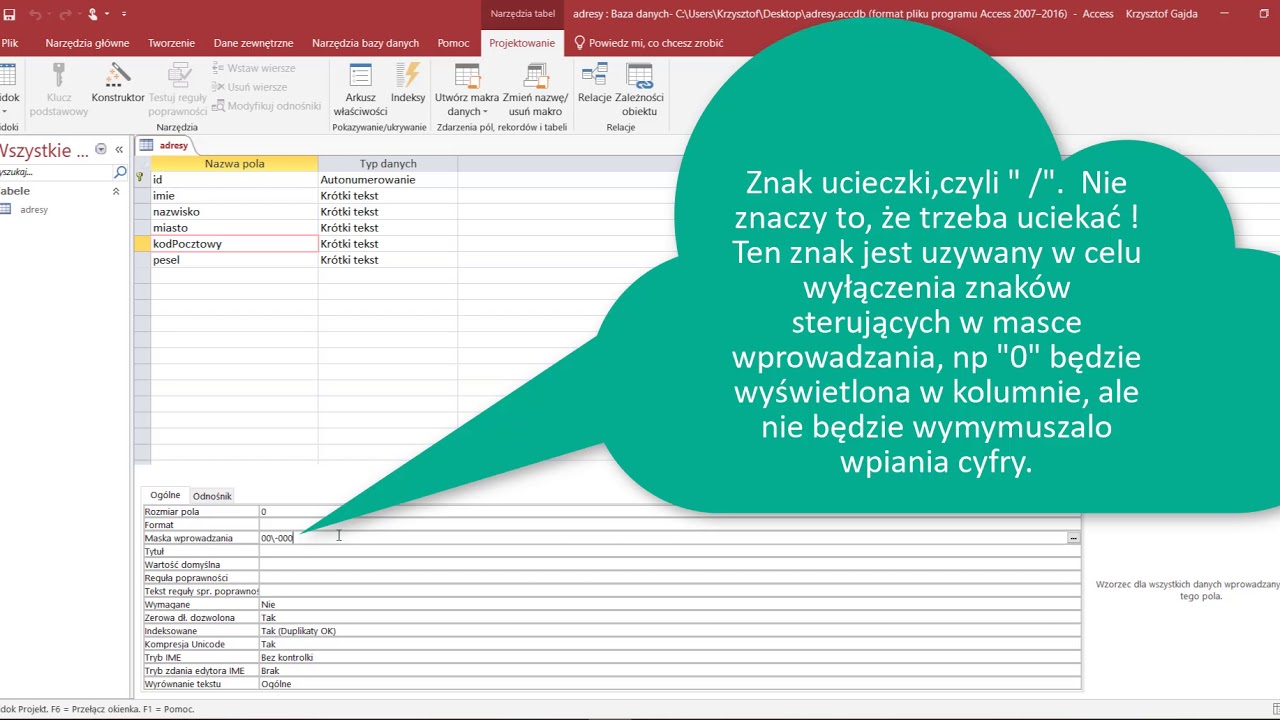Click Usuń wiersze in ribbon
This screenshot has height=720, width=1280.
pyautogui.click(x=249, y=87)
